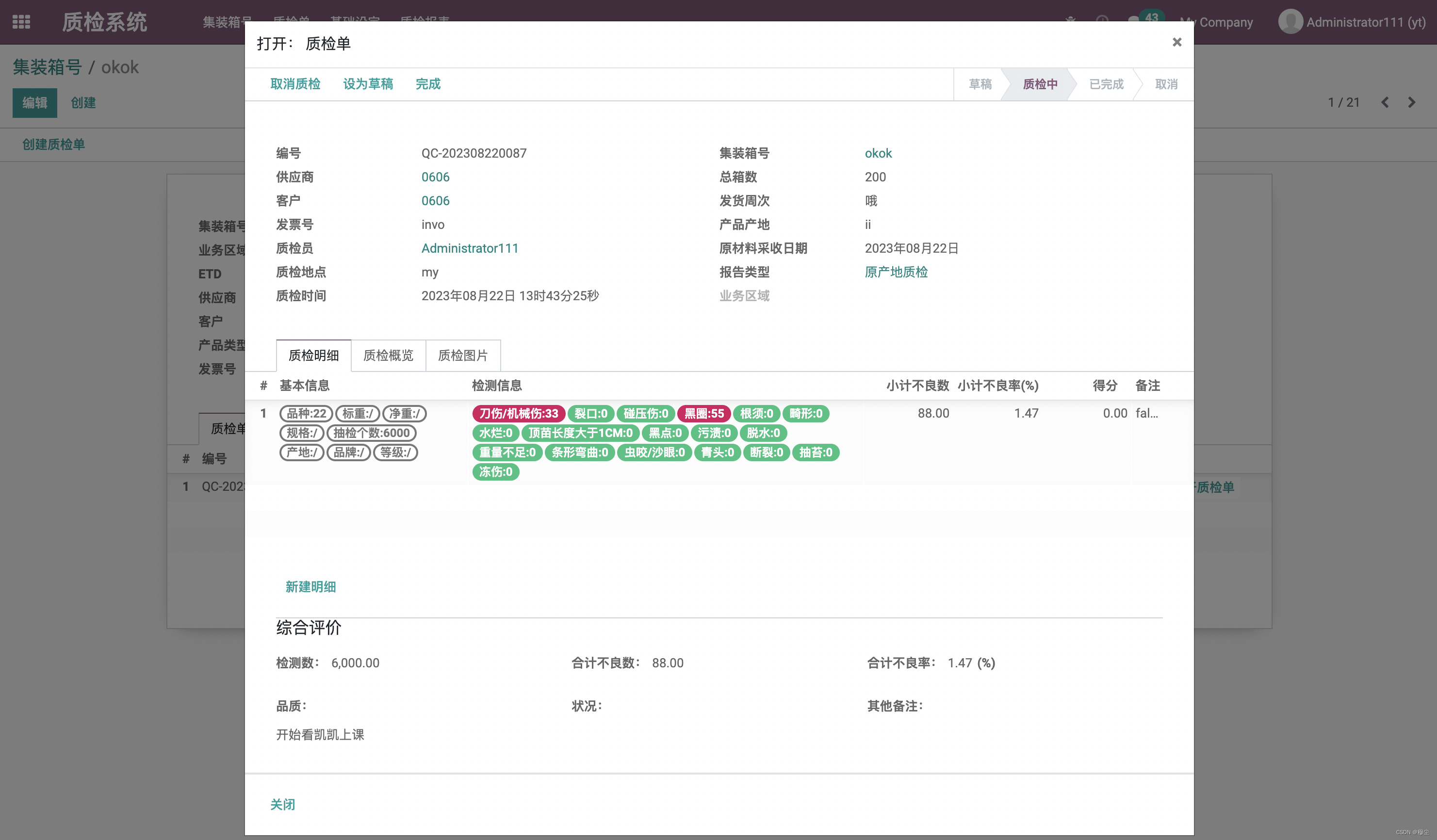Go to next record arrow
Screen dimensions: 1437x840
click(1411, 103)
